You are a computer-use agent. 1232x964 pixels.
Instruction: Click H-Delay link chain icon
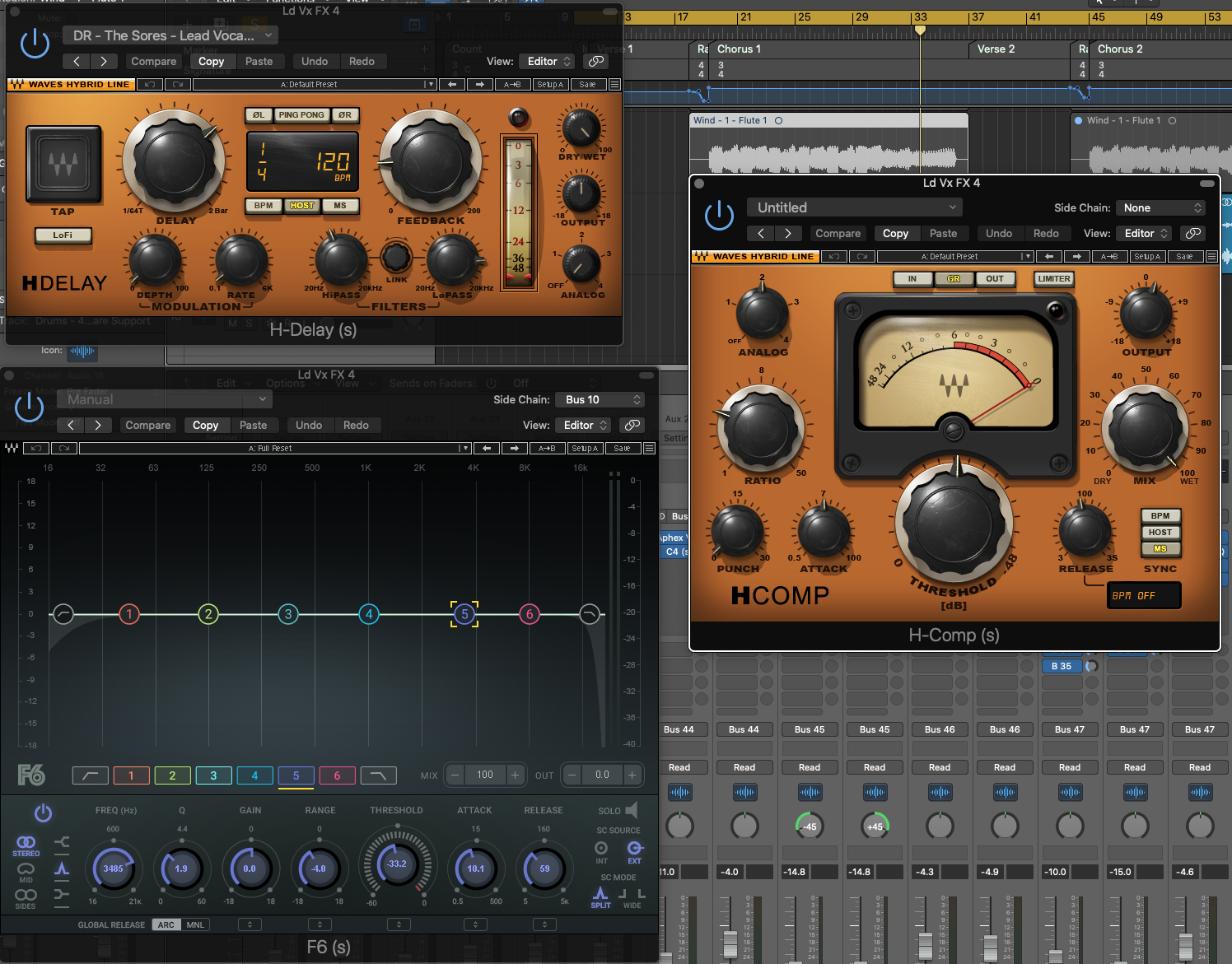(x=595, y=61)
